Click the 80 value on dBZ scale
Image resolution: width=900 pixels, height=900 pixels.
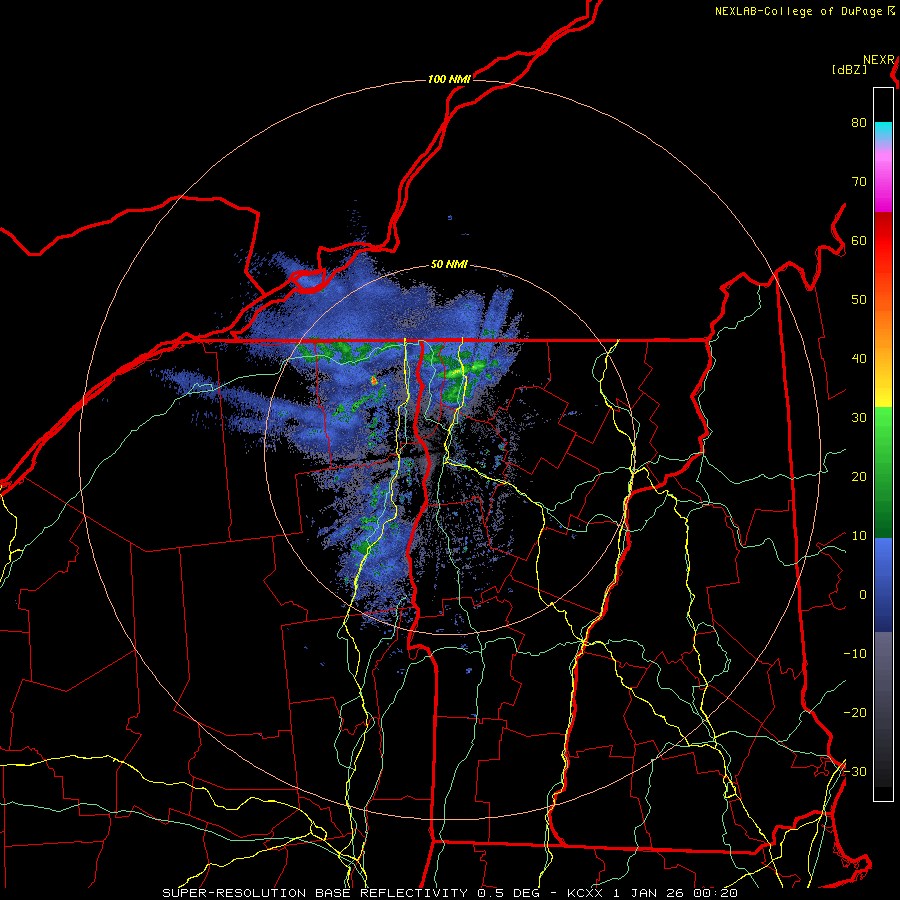pos(859,123)
